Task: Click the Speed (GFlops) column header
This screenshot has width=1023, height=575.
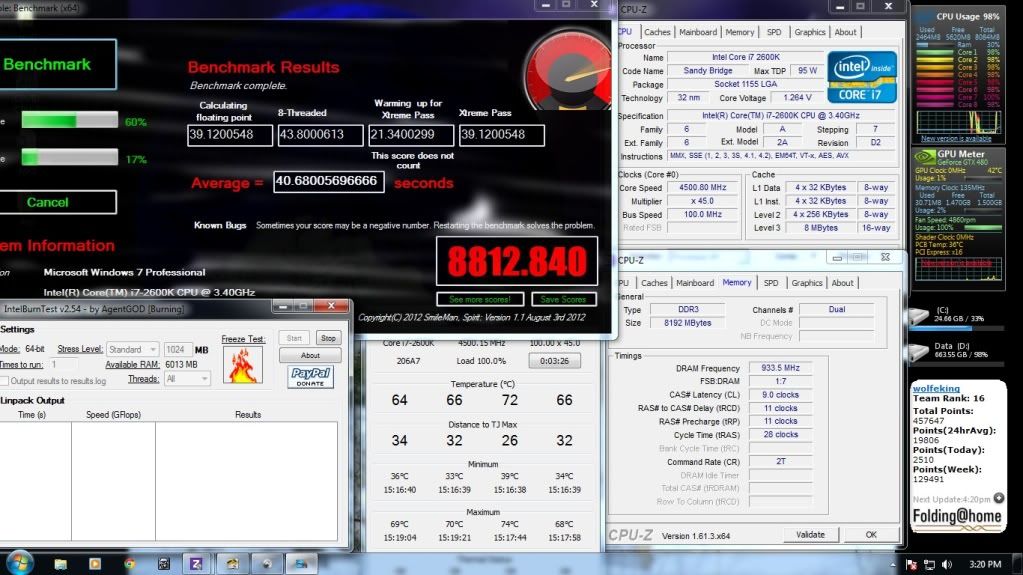Action: point(114,414)
